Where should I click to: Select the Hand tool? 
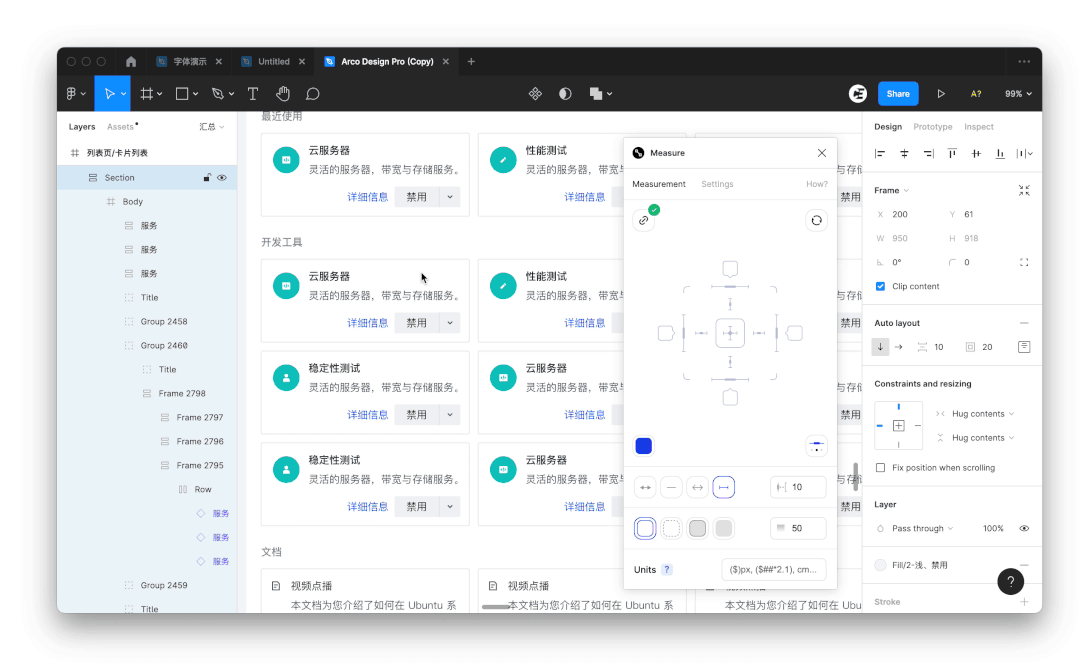tap(283, 93)
